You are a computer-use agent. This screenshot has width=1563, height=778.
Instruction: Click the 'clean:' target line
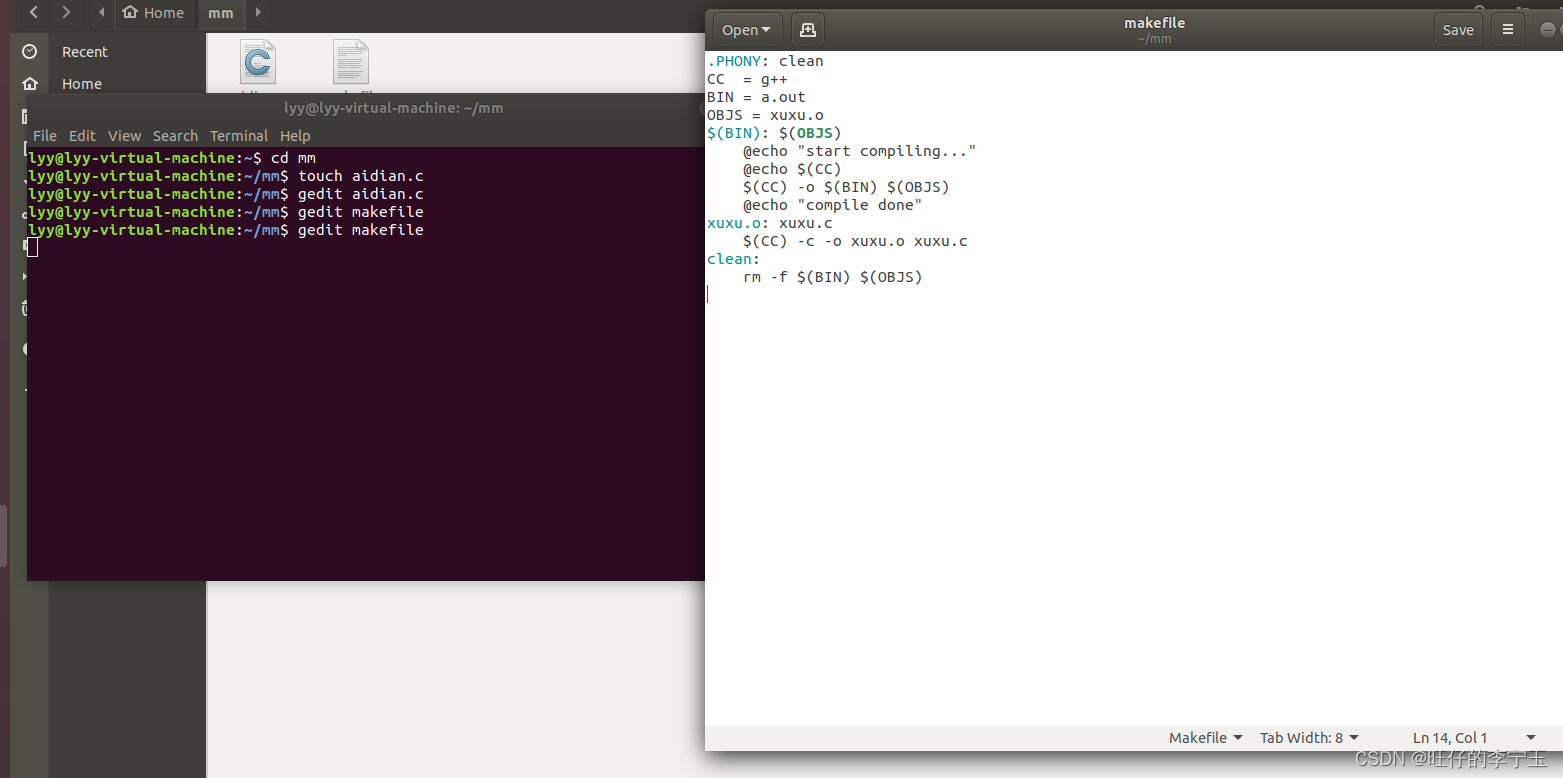point(734,259)
